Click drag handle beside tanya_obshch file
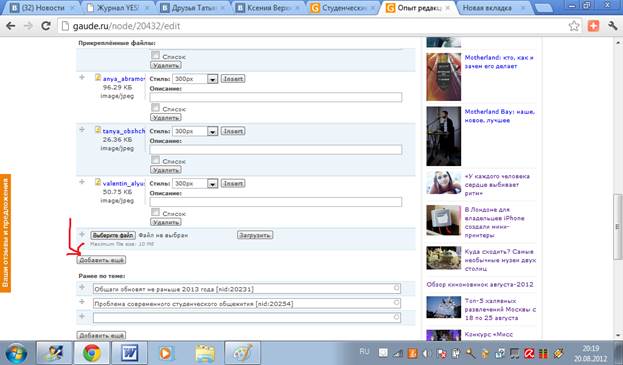This screenshot has width=623, height=365. point(82,129)
